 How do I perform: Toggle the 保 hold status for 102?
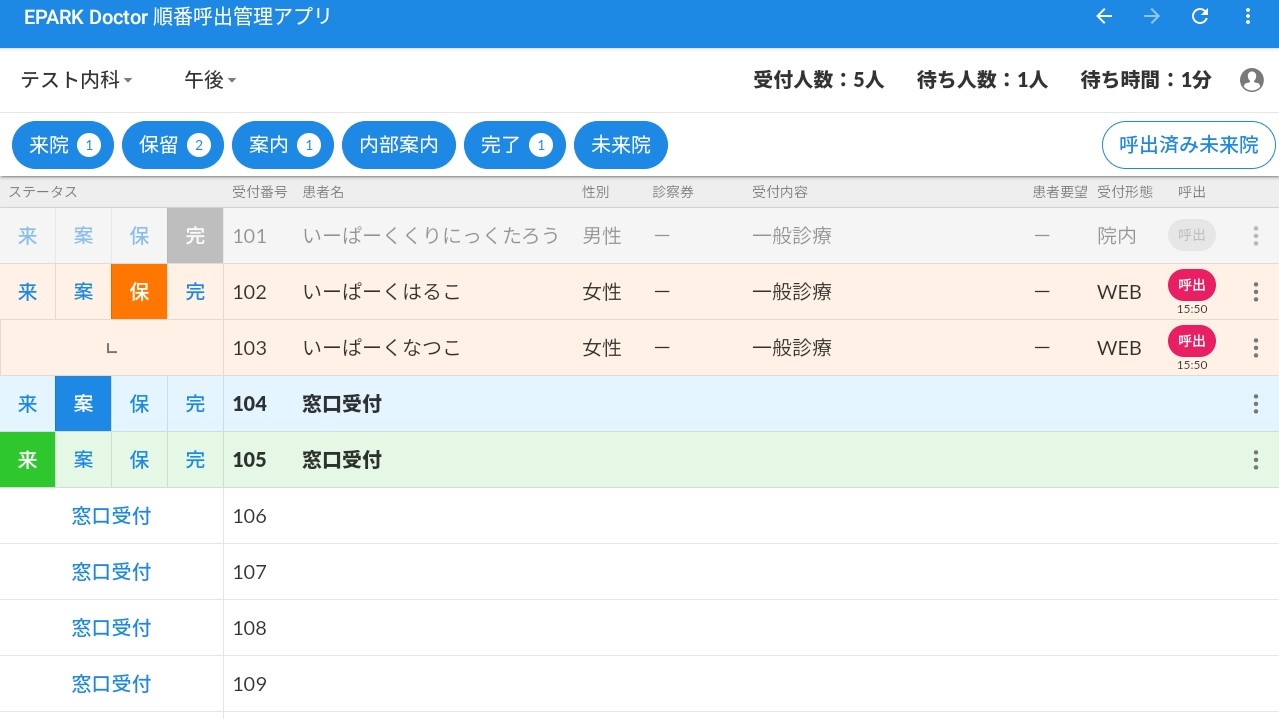139,292
